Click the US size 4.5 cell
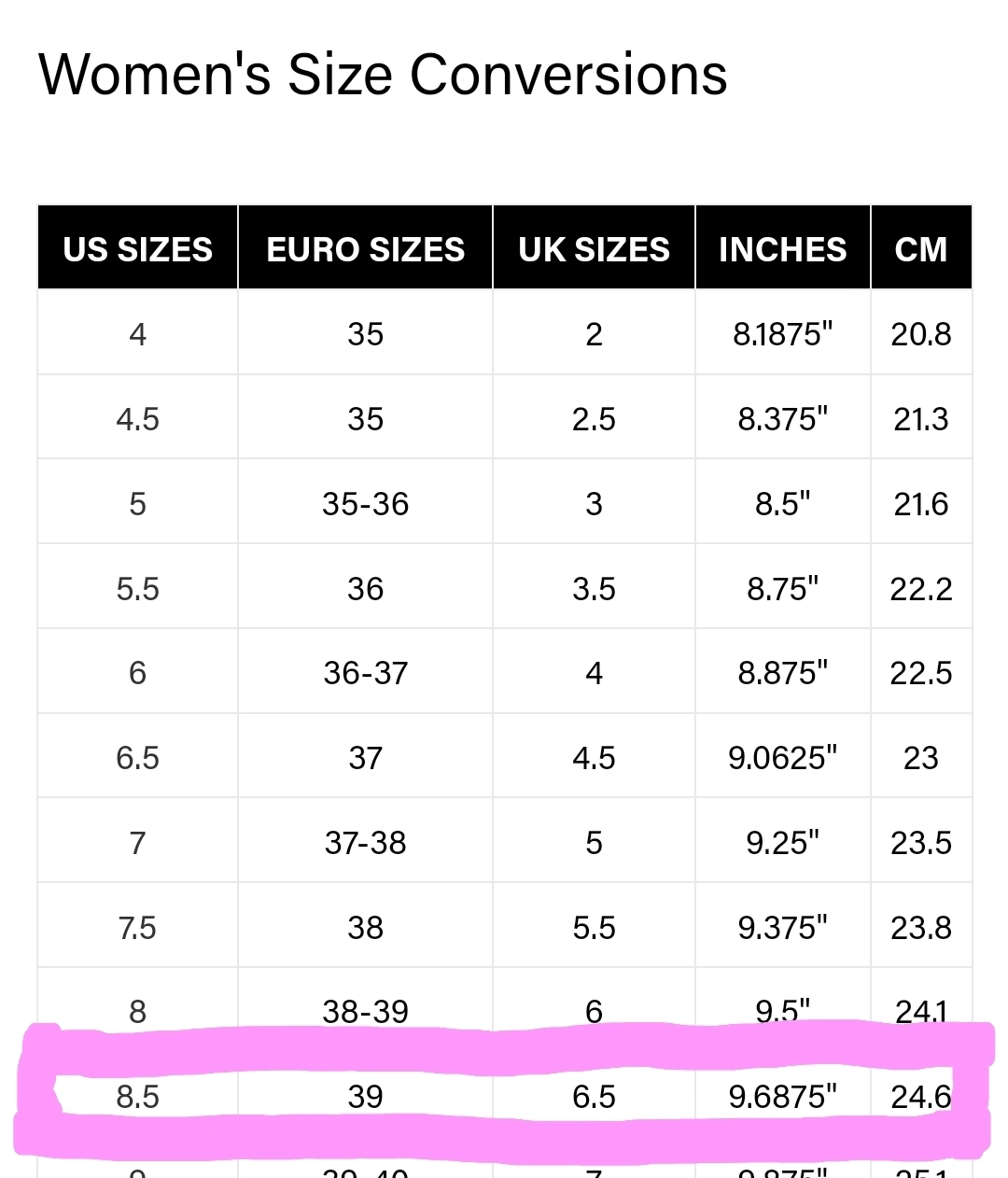The image size is (1008, 1178). point(138,418)
